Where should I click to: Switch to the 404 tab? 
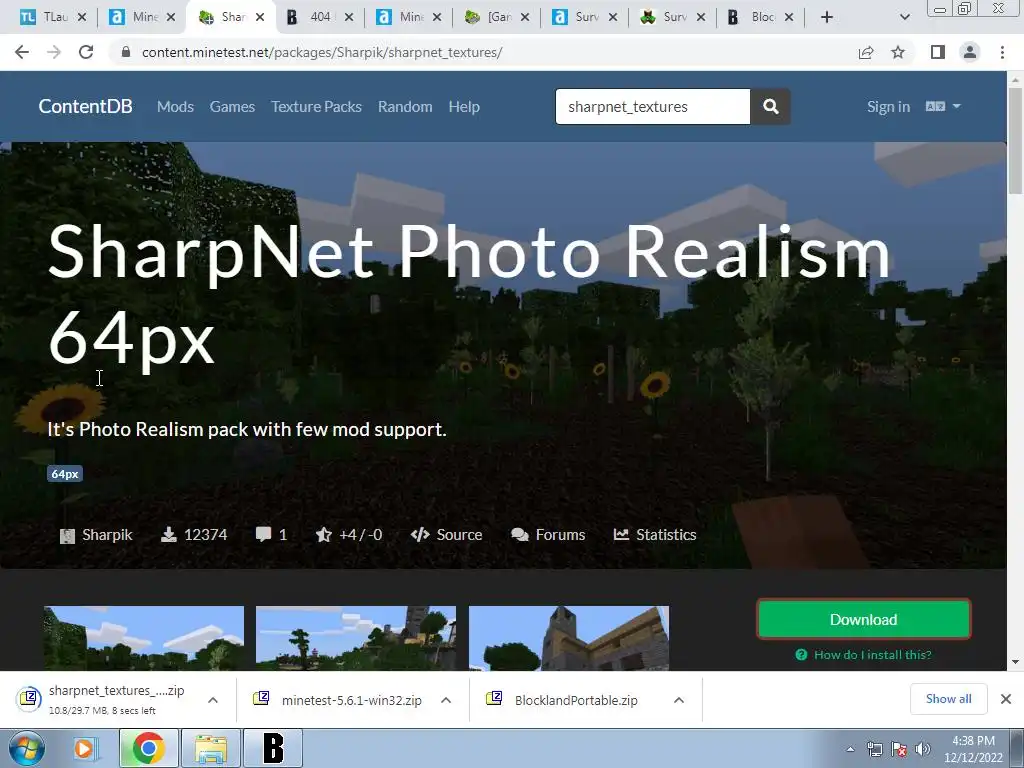pyautogui.click(x=317, y=17)
